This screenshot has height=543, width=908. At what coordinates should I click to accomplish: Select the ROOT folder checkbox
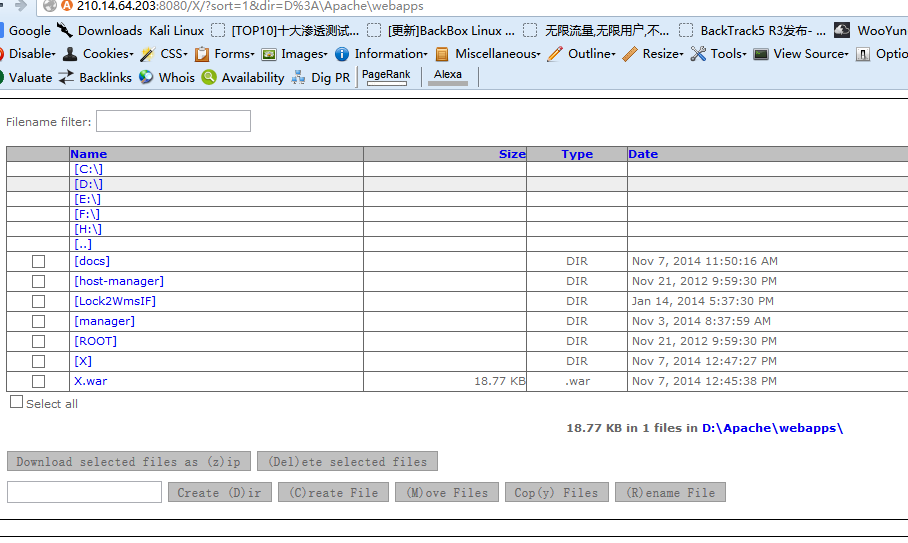[38, 342]
